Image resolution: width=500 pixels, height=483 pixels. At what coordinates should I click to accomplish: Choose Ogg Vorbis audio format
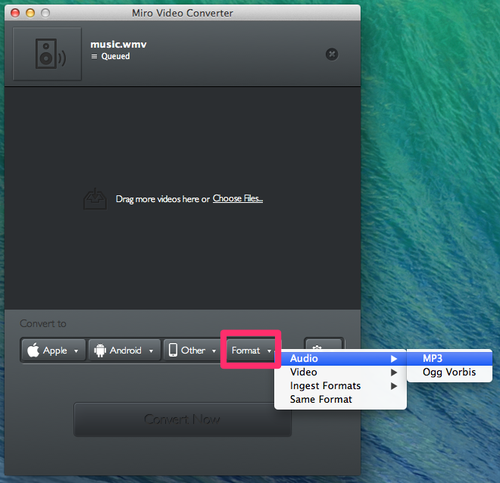(449, 372)
